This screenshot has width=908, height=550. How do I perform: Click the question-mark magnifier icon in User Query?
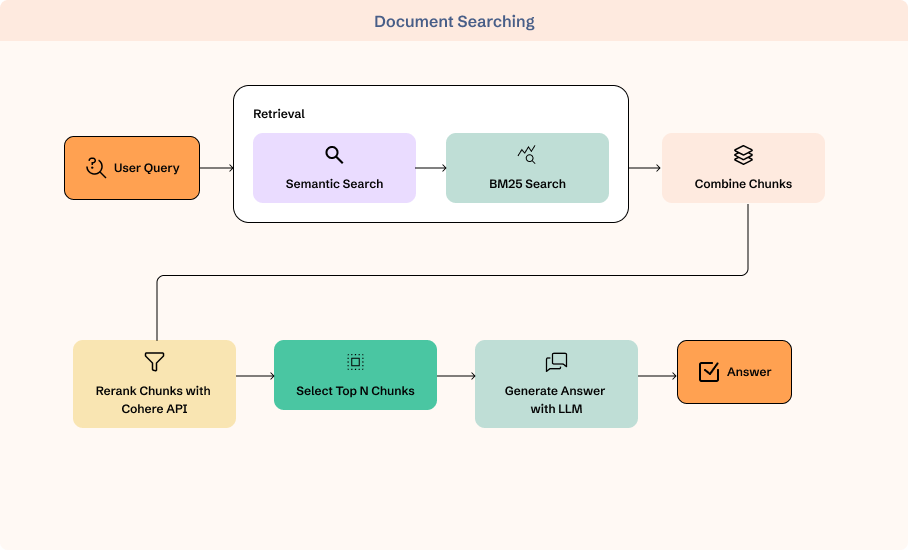click(x=96, y=167)
